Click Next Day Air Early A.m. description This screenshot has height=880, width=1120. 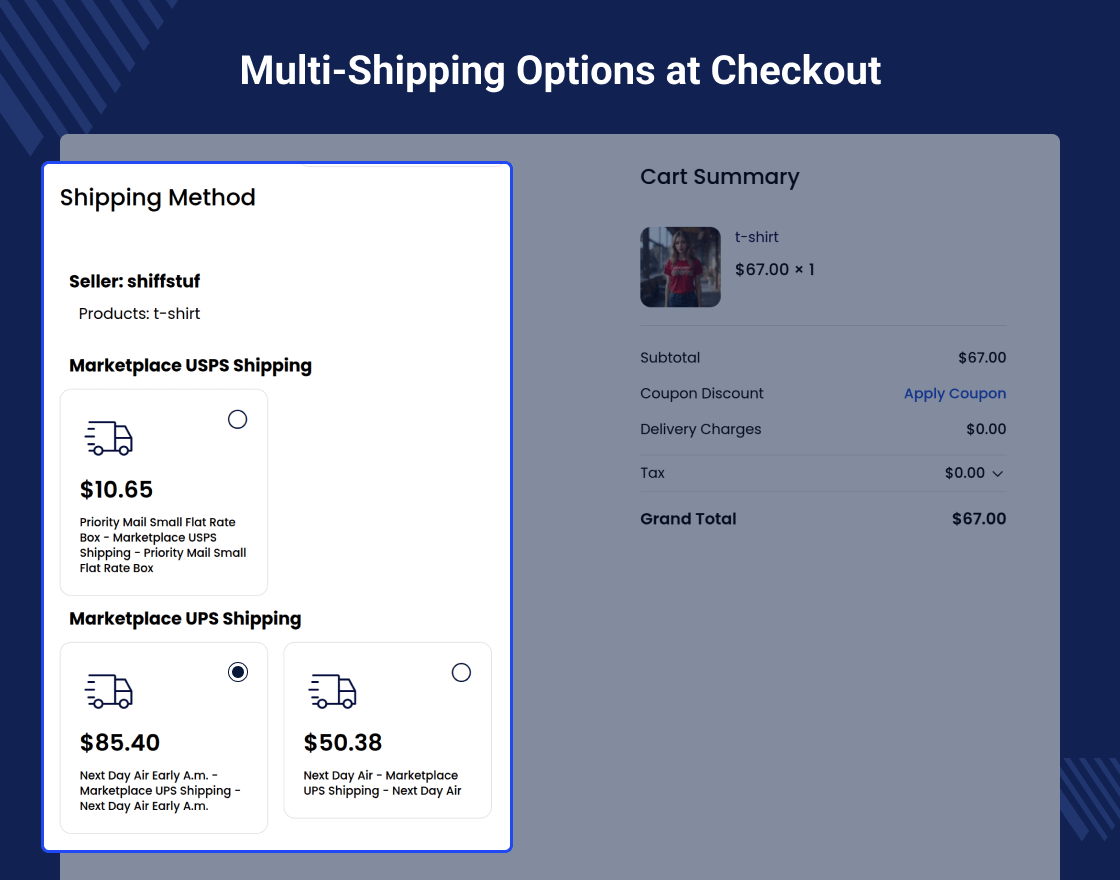coord(160,791)
